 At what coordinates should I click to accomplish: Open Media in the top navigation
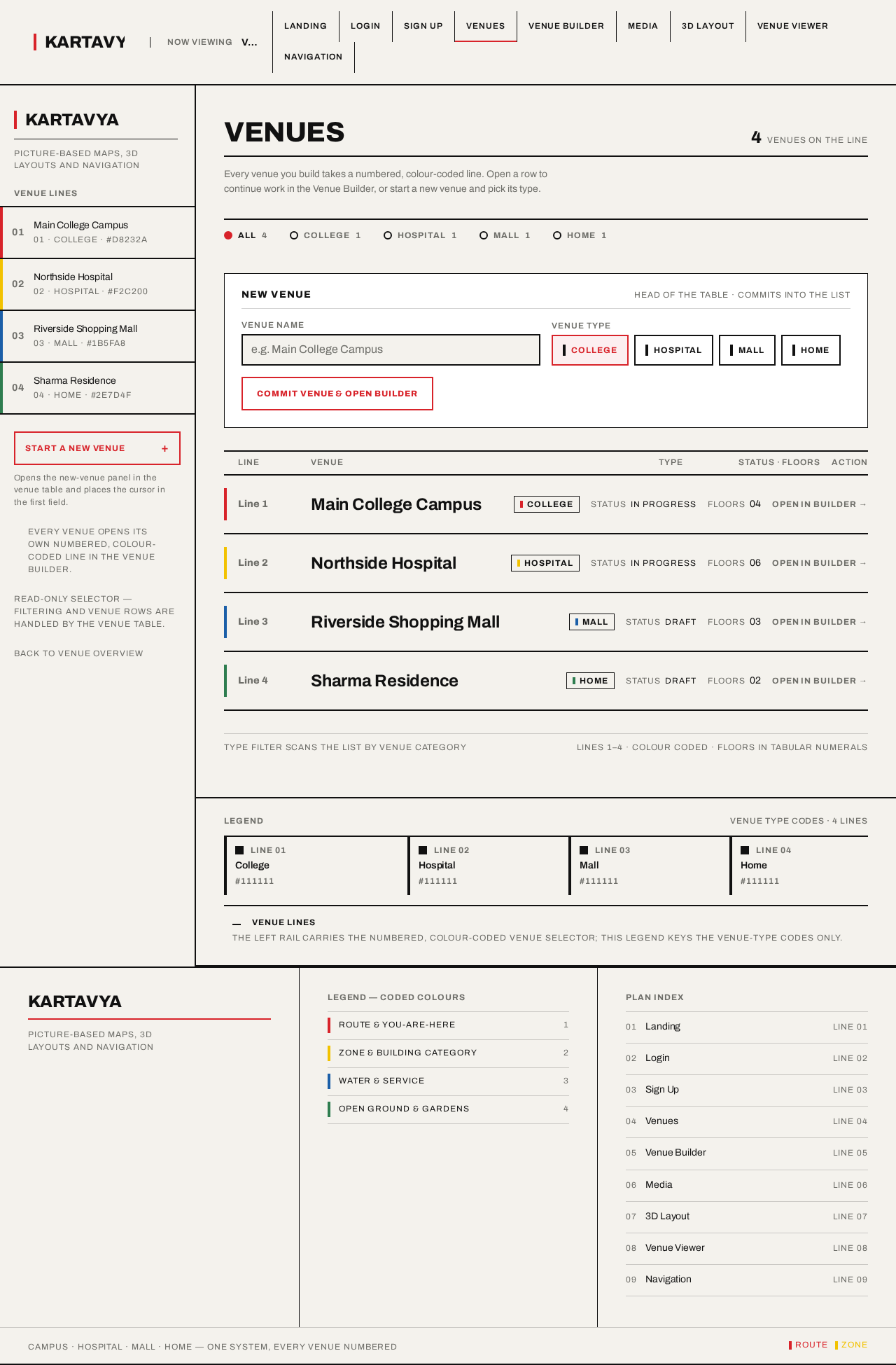643,26
